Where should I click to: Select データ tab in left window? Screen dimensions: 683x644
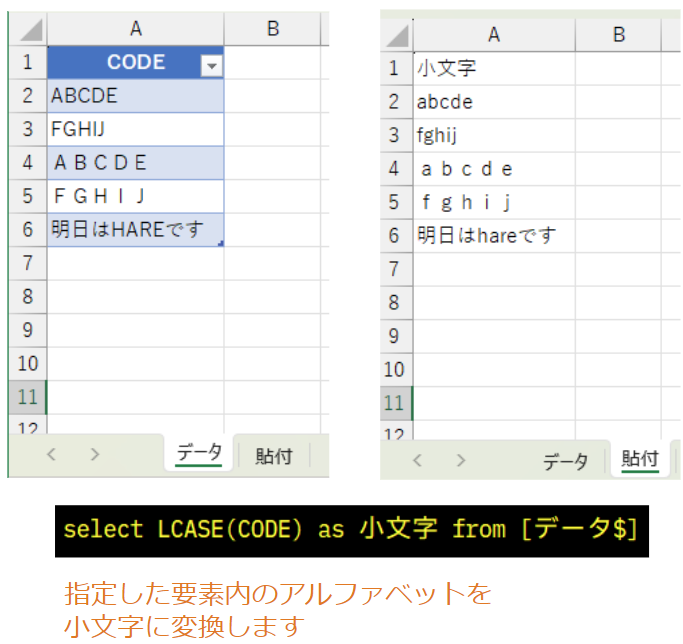point(199,454)
